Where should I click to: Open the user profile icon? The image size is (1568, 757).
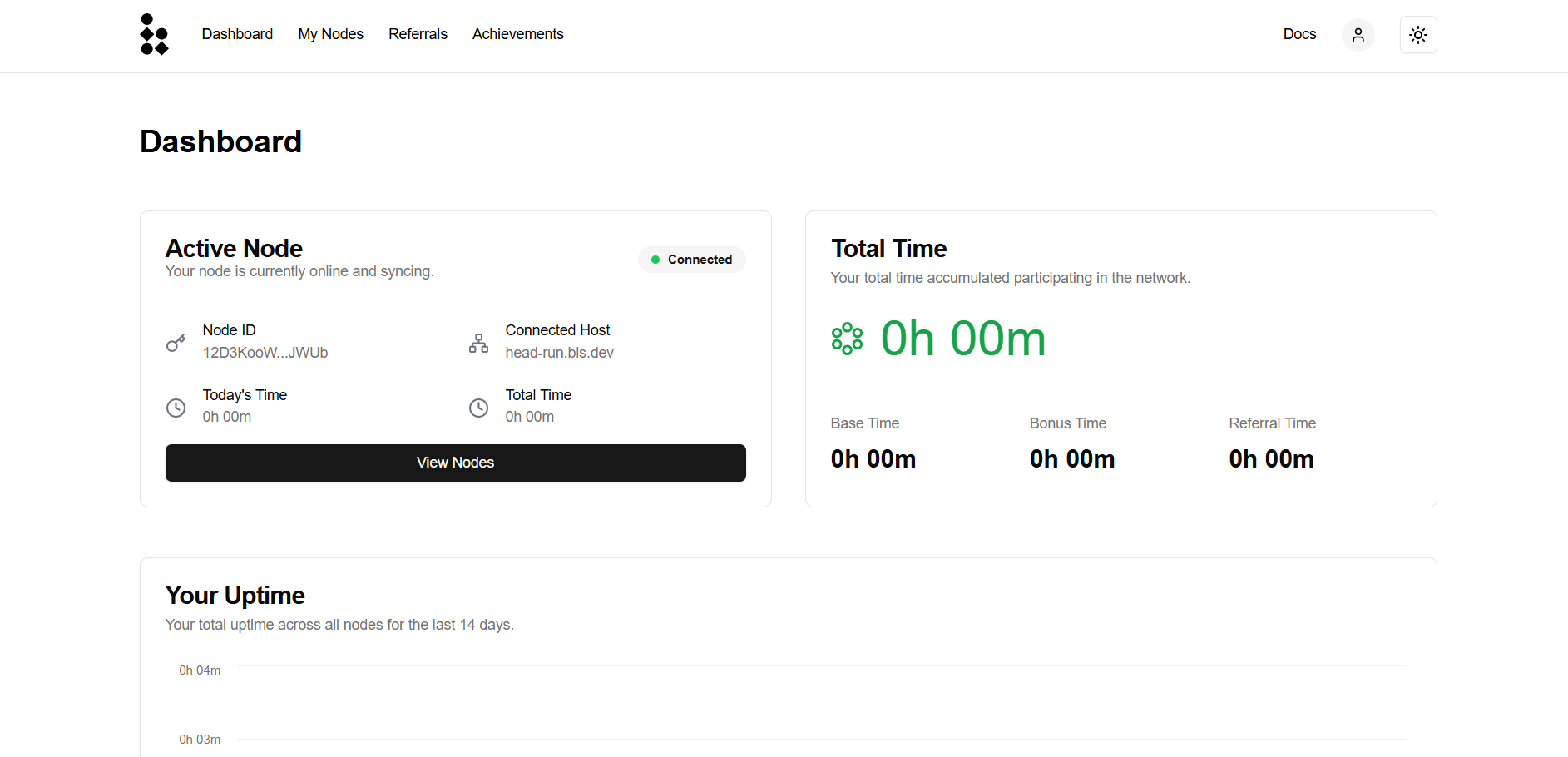point(1358,35)
